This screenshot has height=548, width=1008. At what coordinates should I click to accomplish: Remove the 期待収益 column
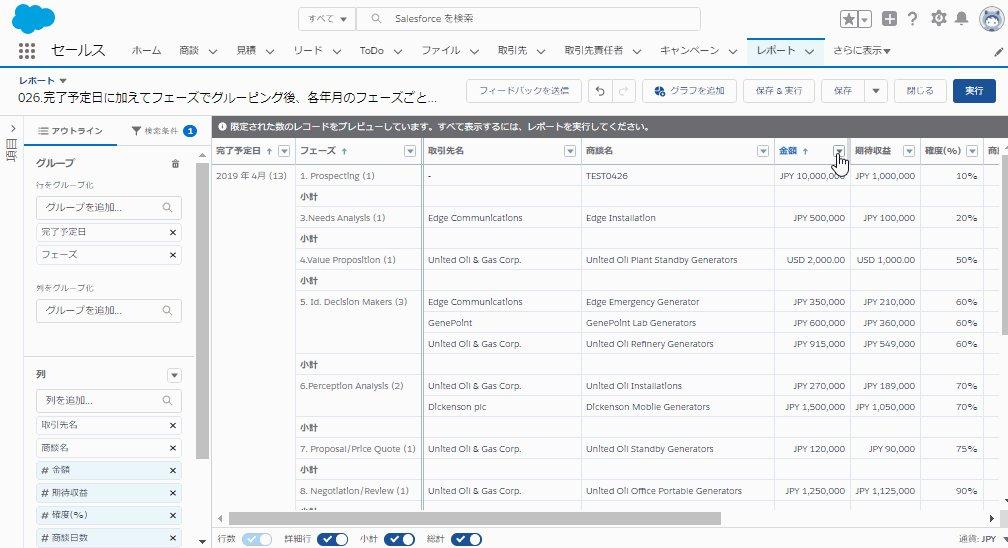tap(172, 493)
